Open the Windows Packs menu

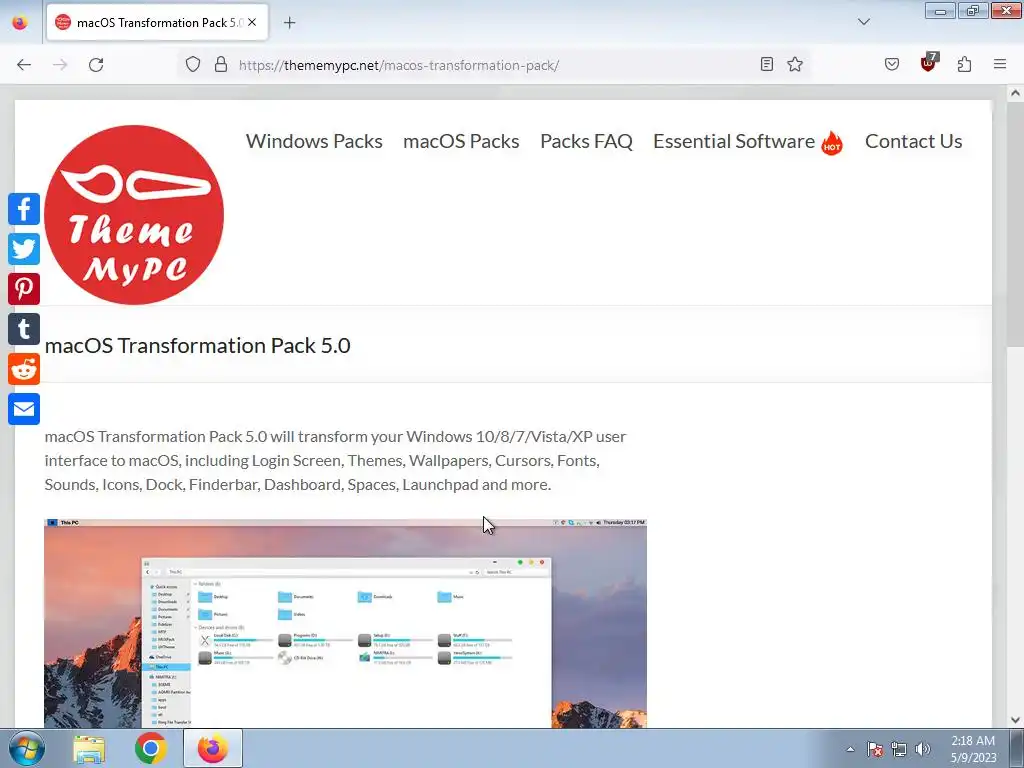314,141
